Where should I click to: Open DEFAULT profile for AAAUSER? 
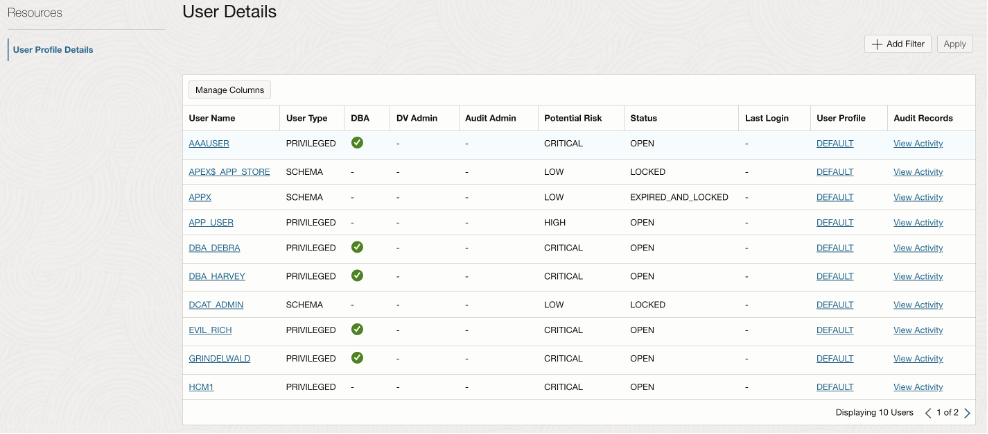click(x=835, y=144)
